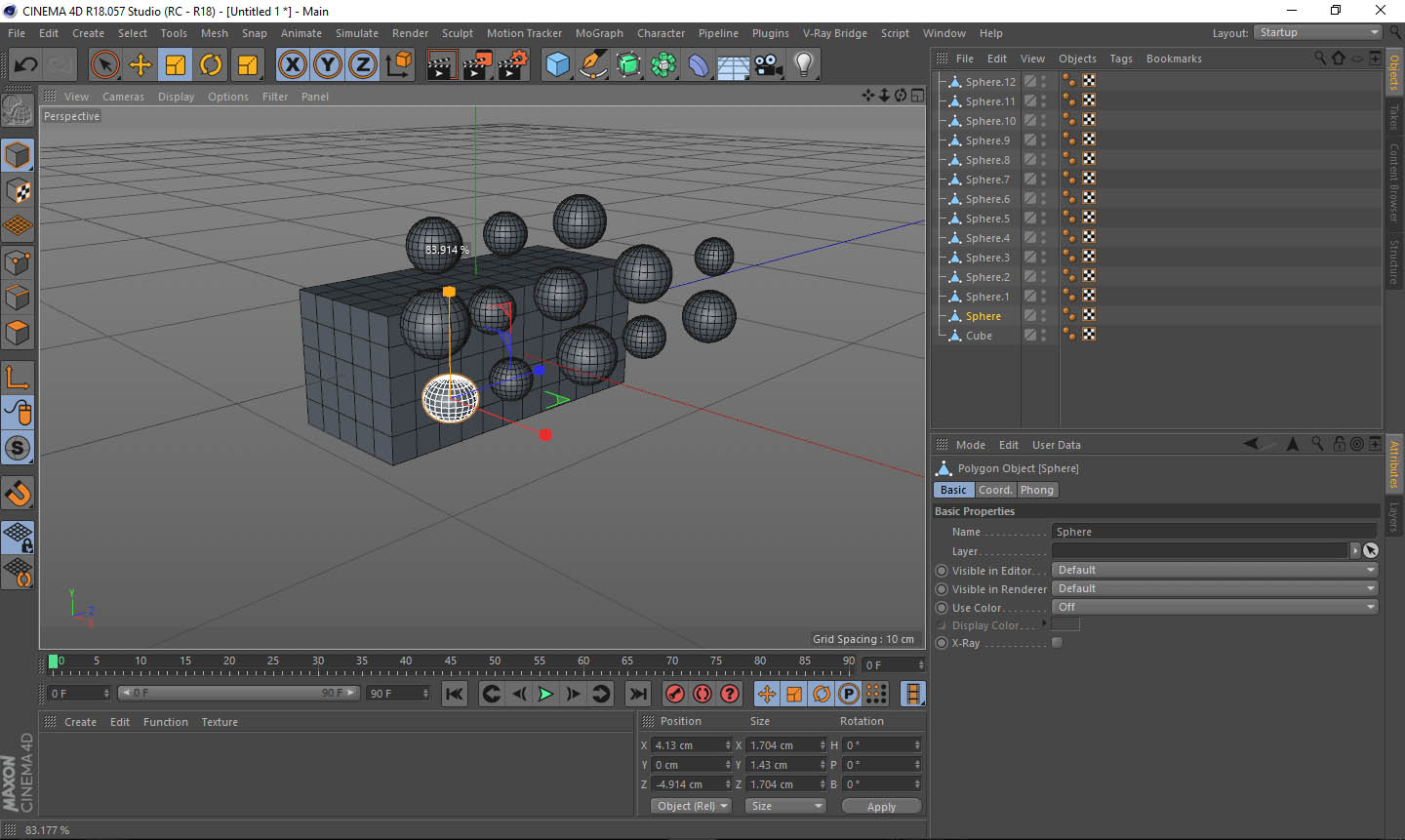Activate the Rotate tool
Viewport: 1405px width, 840px height.
(x=211, y=65)
